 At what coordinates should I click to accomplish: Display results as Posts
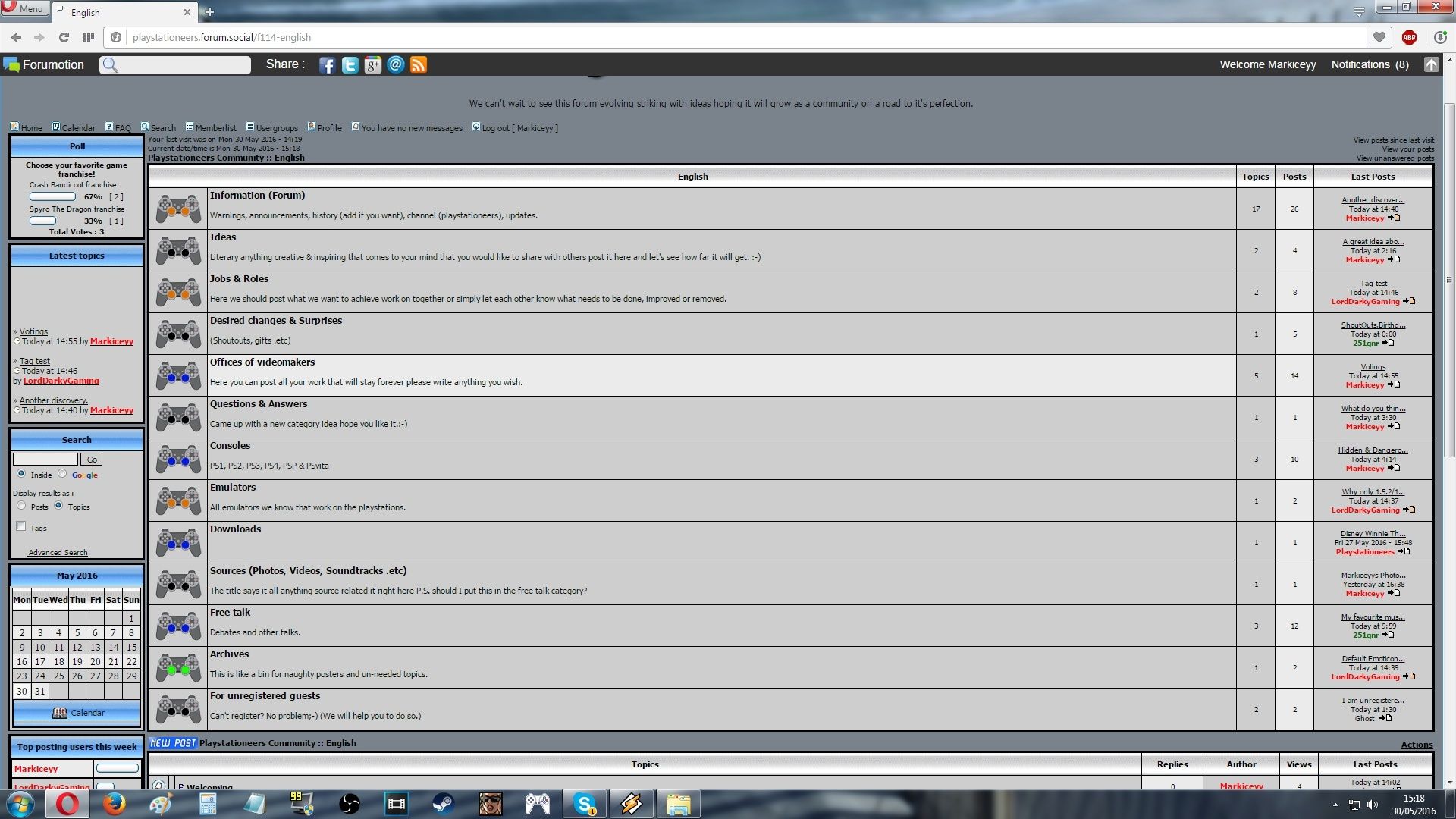tap(21, 505)
